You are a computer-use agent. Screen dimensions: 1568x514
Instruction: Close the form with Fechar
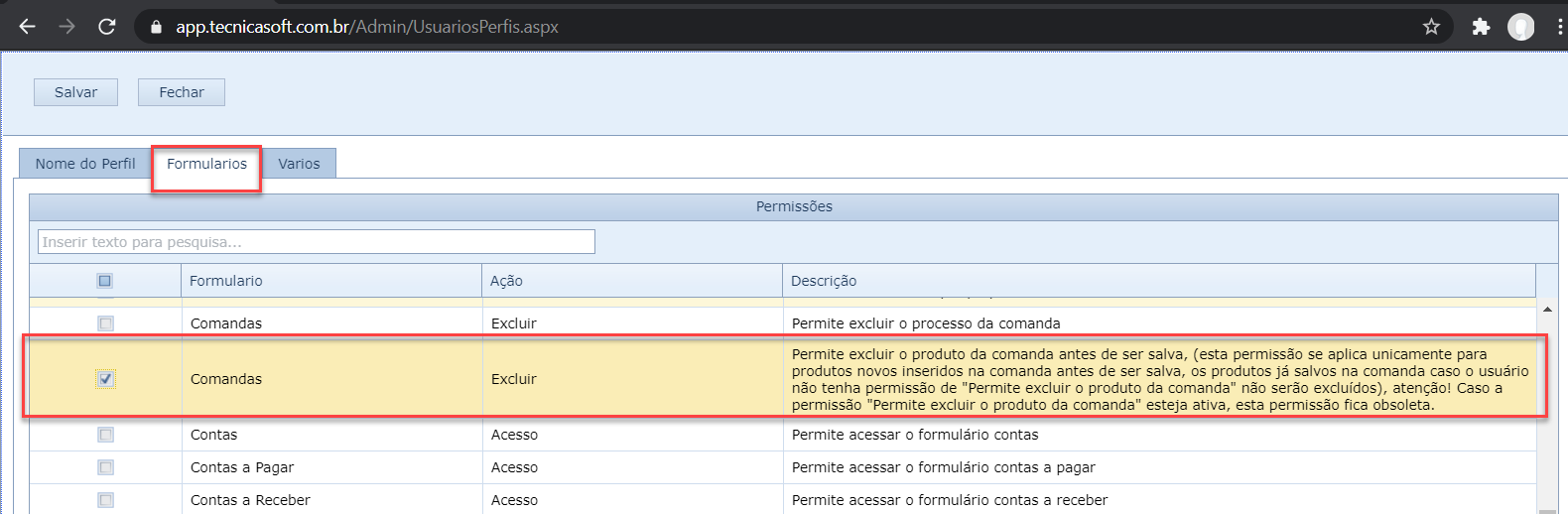click(182, 92)
